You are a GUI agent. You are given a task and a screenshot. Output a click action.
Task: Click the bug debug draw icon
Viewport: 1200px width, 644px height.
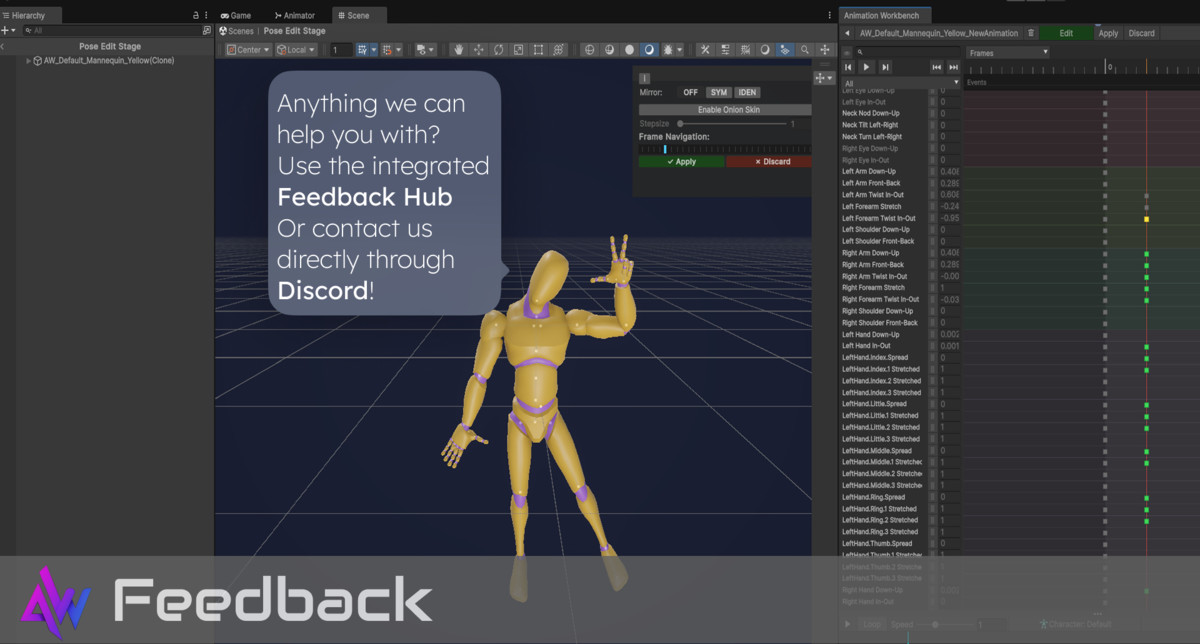point(667,50)
